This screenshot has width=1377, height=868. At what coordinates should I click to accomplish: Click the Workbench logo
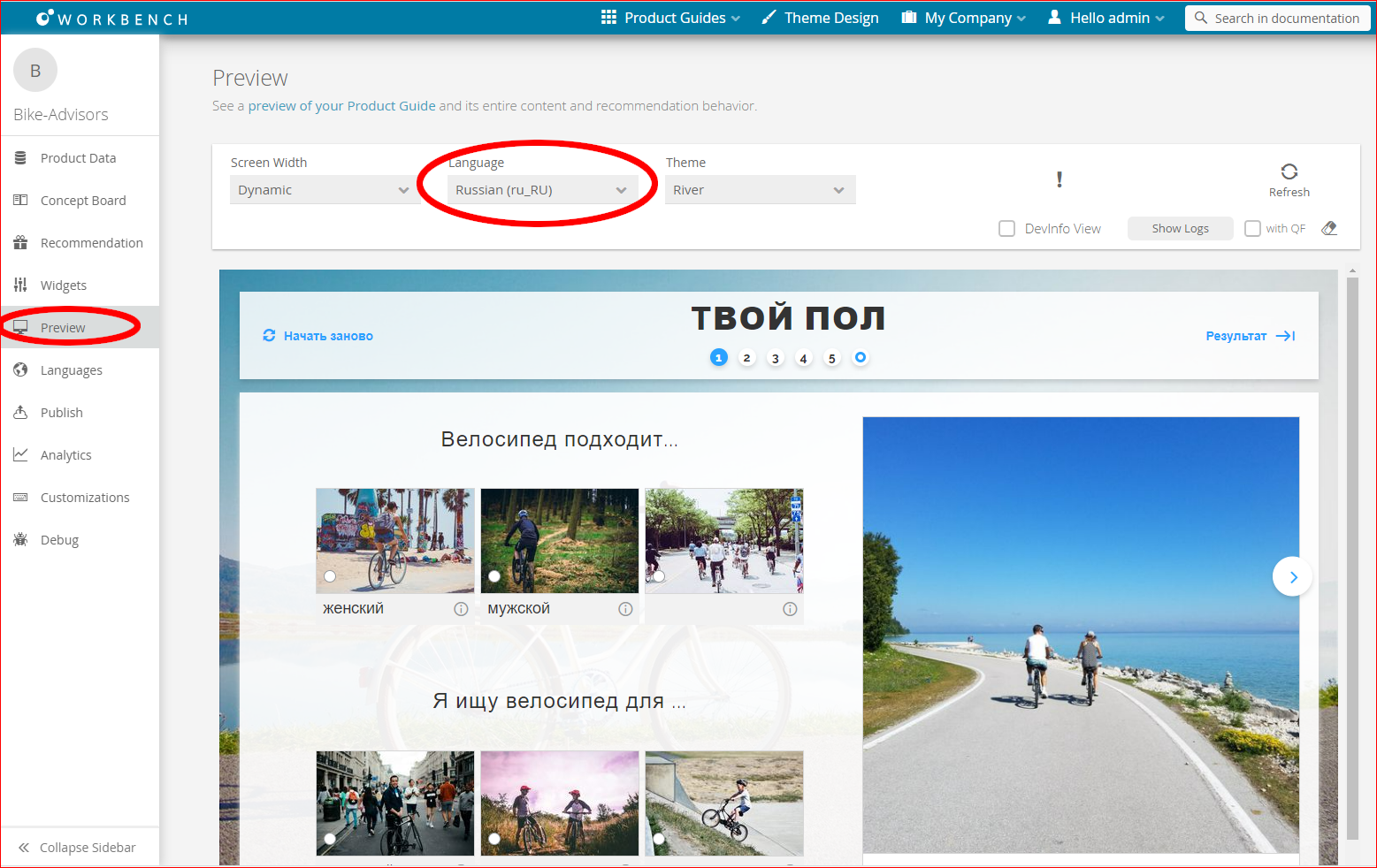112,18
